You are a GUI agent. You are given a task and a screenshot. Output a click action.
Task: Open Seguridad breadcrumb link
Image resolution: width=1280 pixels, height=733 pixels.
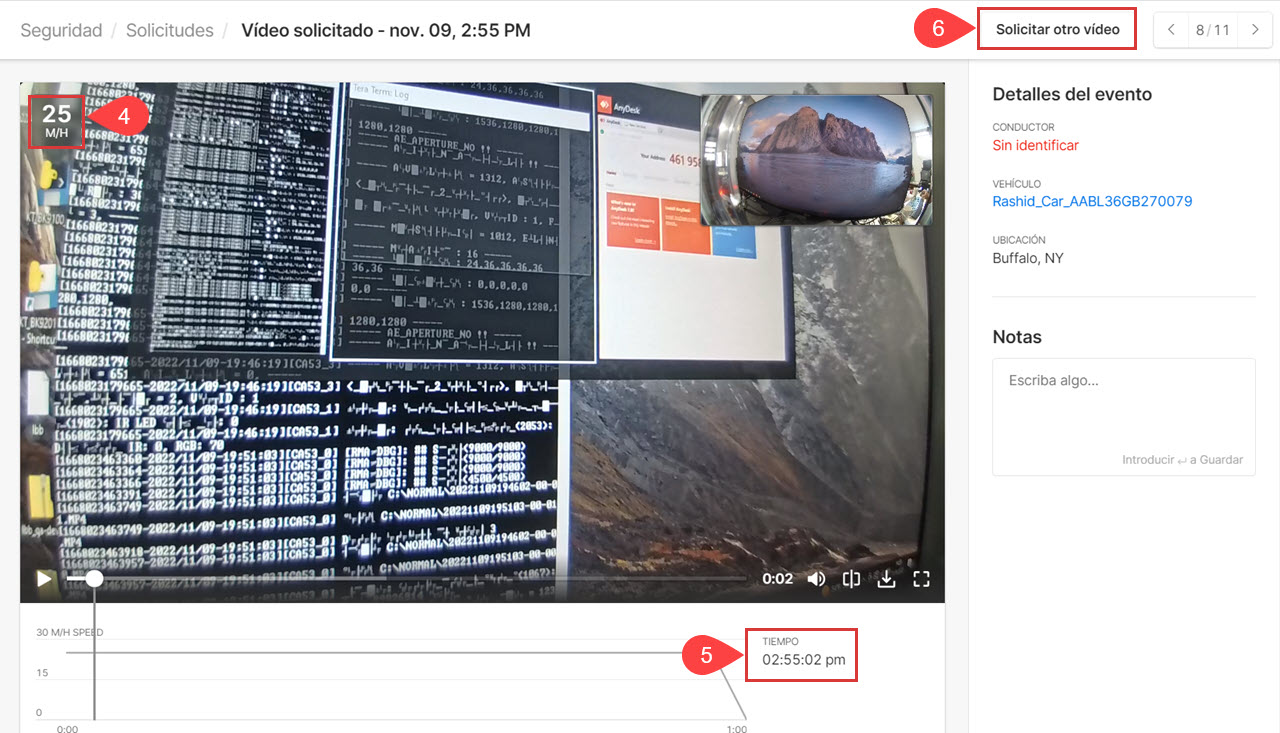click(x=61, y=30)
